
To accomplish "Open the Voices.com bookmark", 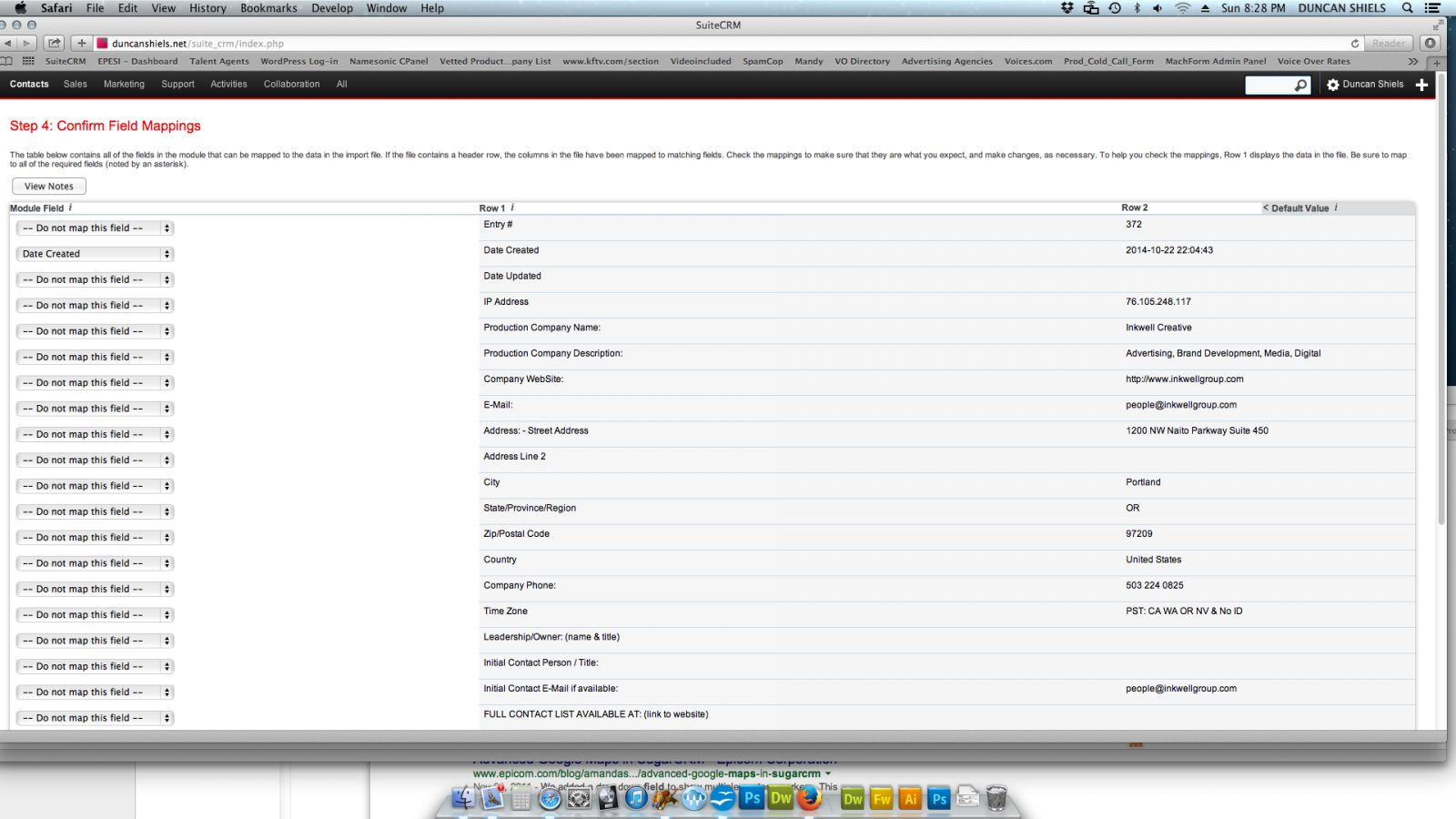I will coord(1028,61).
